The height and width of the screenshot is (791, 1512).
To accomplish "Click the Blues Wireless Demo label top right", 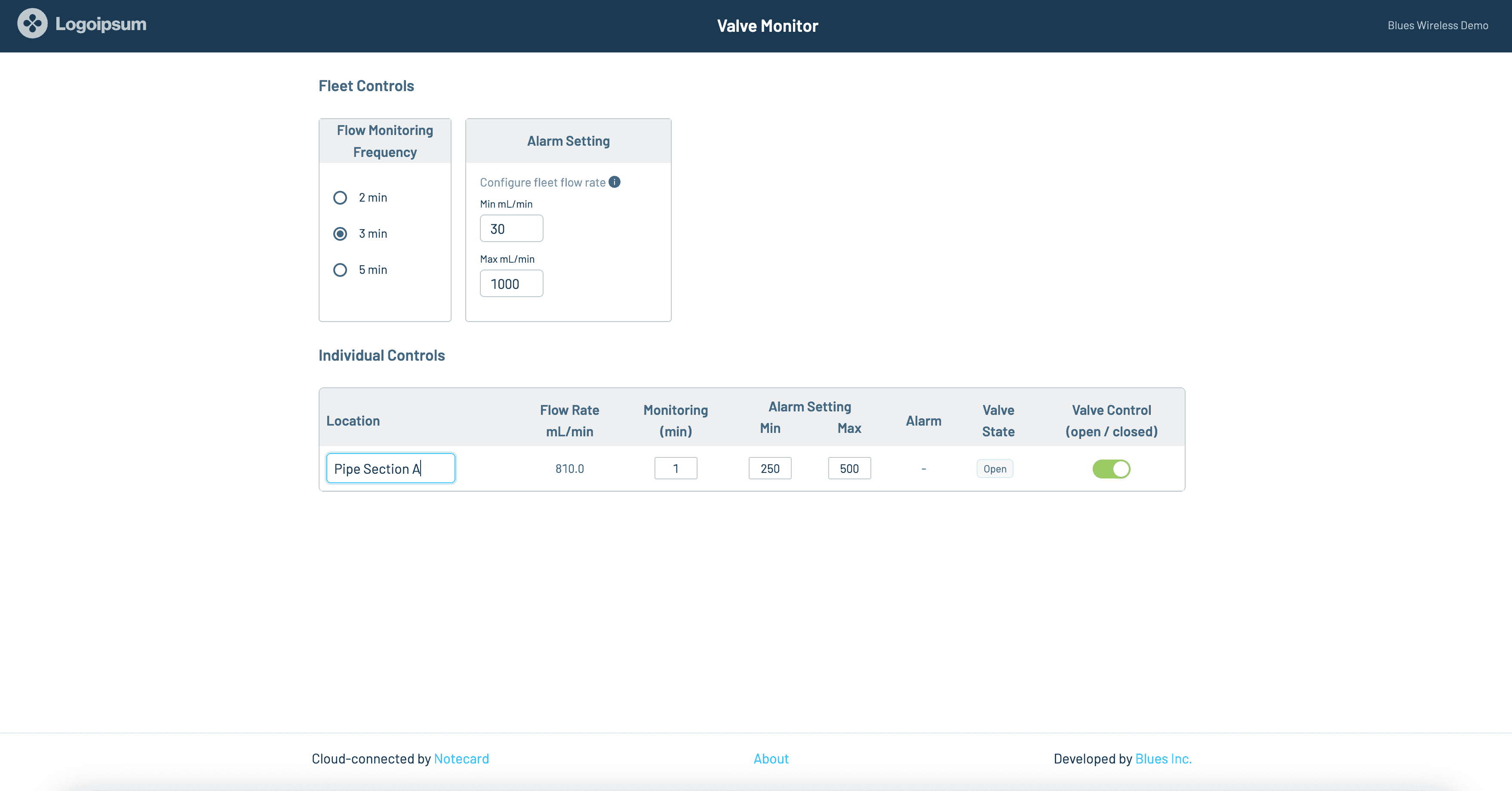I will [1437, 24].
